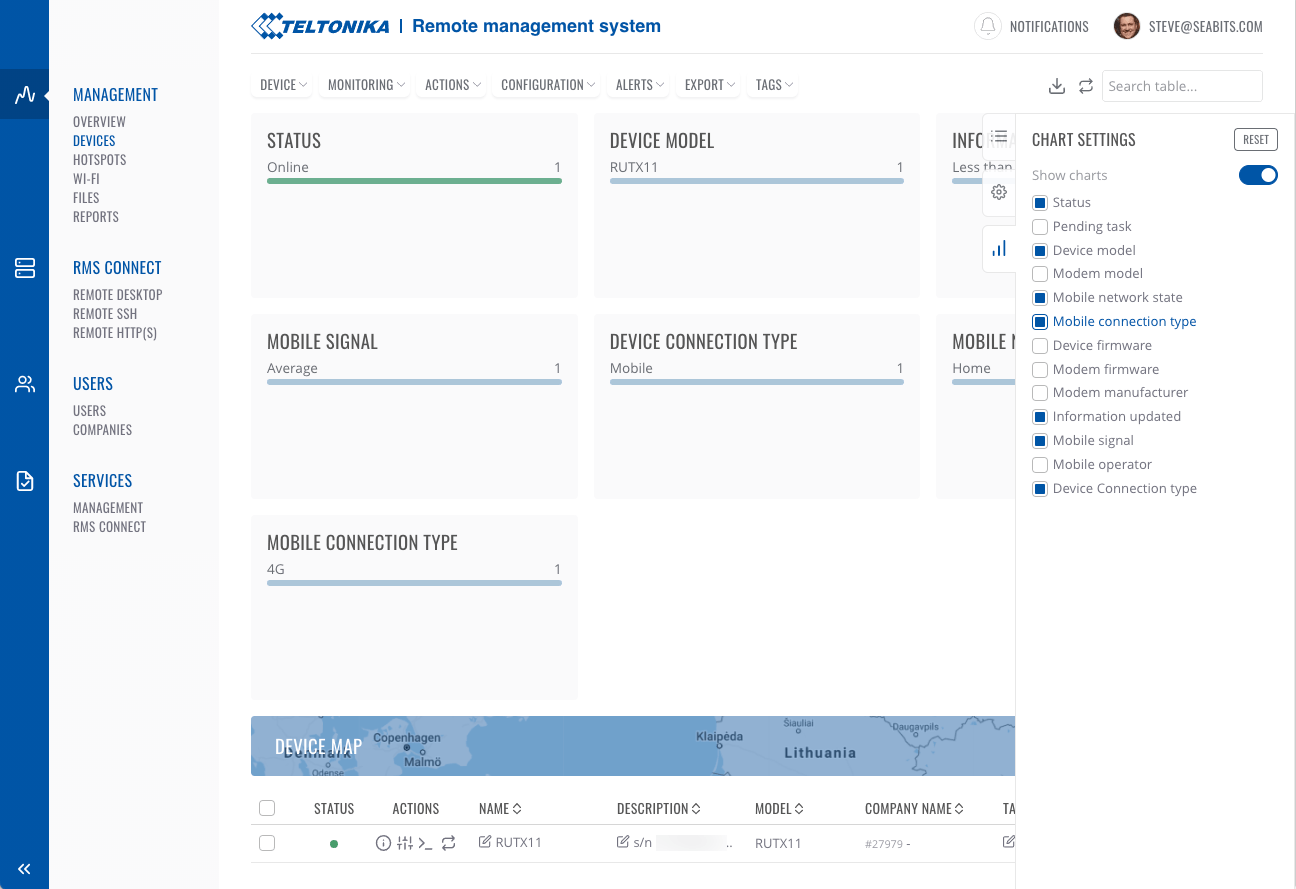Open the Management section icon in sidebar
Screen dimensions: 1296x889
[x=24, y=95]
